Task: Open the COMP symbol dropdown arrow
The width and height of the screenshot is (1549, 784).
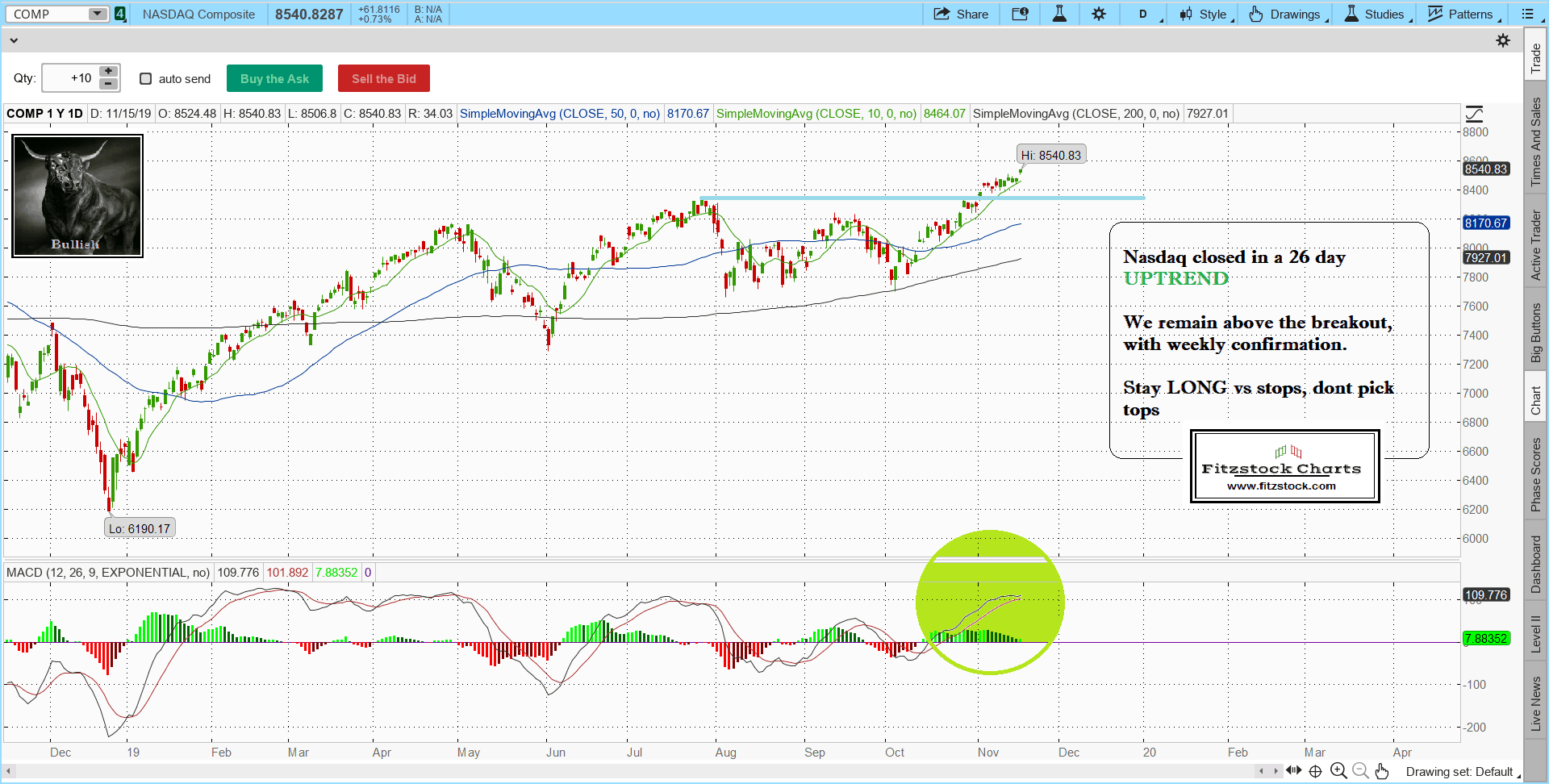Action: [x=97, y=14]
